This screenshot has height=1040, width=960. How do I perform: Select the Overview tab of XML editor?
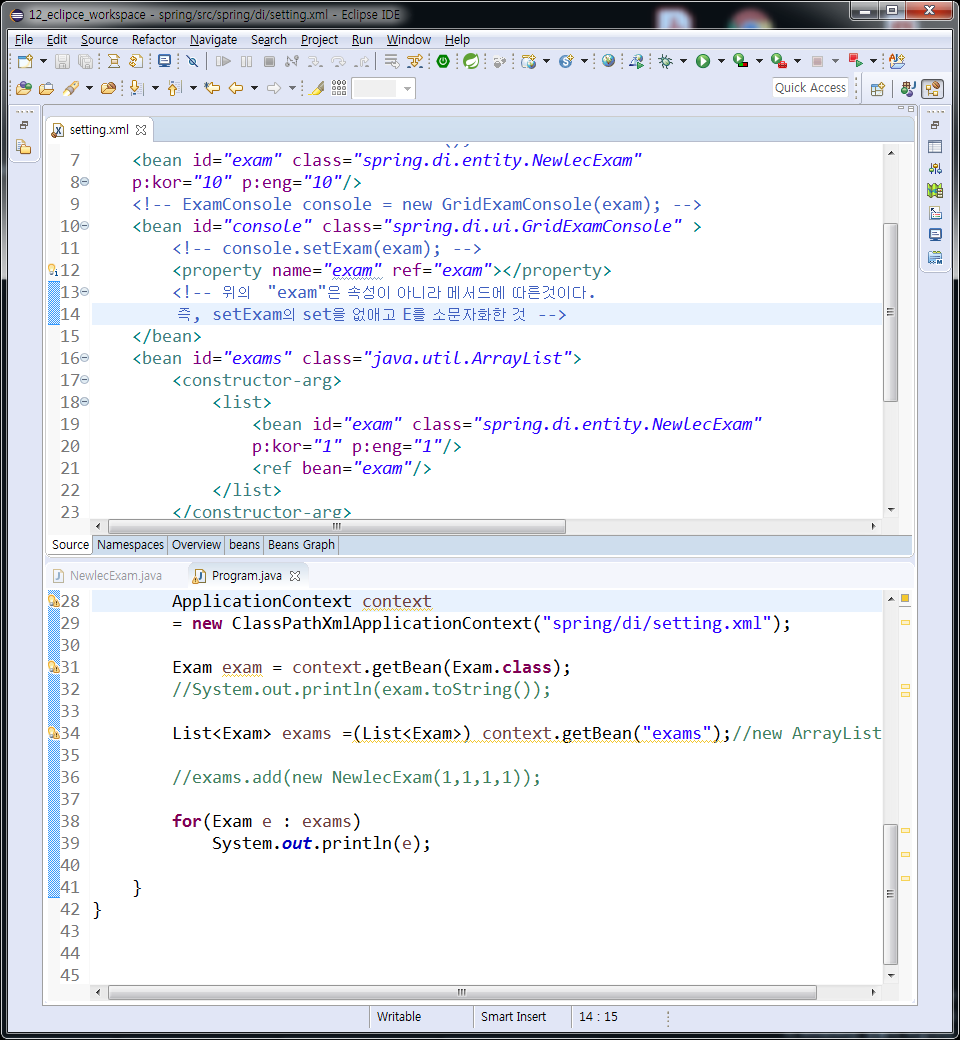(x=196, y=545)
